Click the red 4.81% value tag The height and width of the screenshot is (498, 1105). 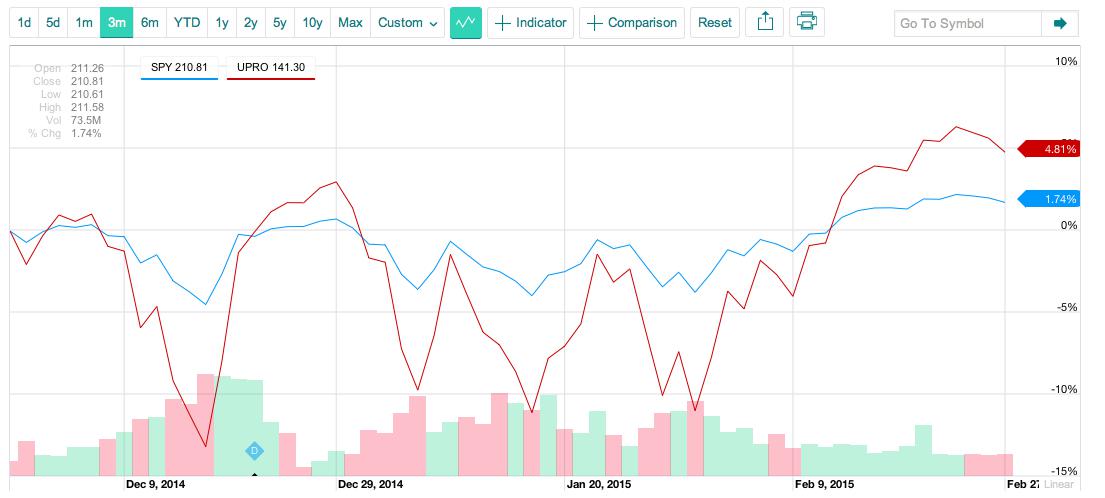[x=1049, y=149]
